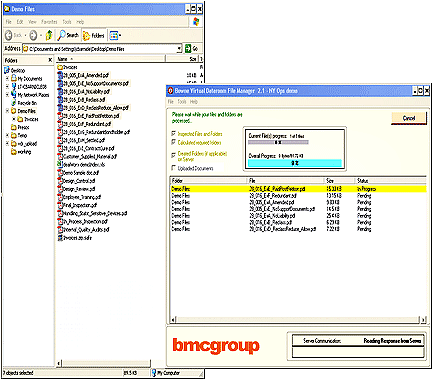Click the Explorer address path field
The height and width of the screenshot is (386, 440).
tap(100, 49)
